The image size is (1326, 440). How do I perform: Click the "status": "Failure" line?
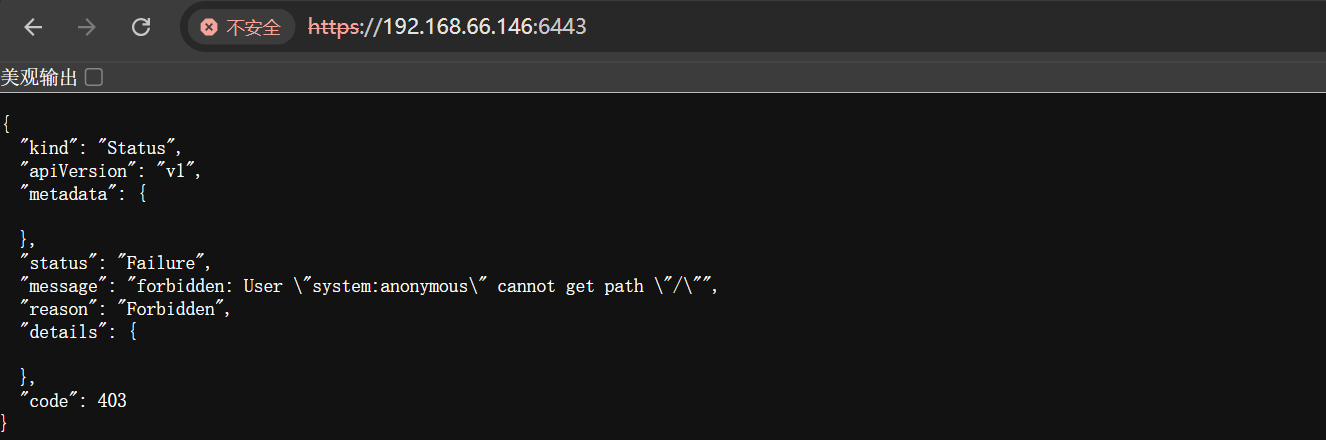tap(115, 263)
